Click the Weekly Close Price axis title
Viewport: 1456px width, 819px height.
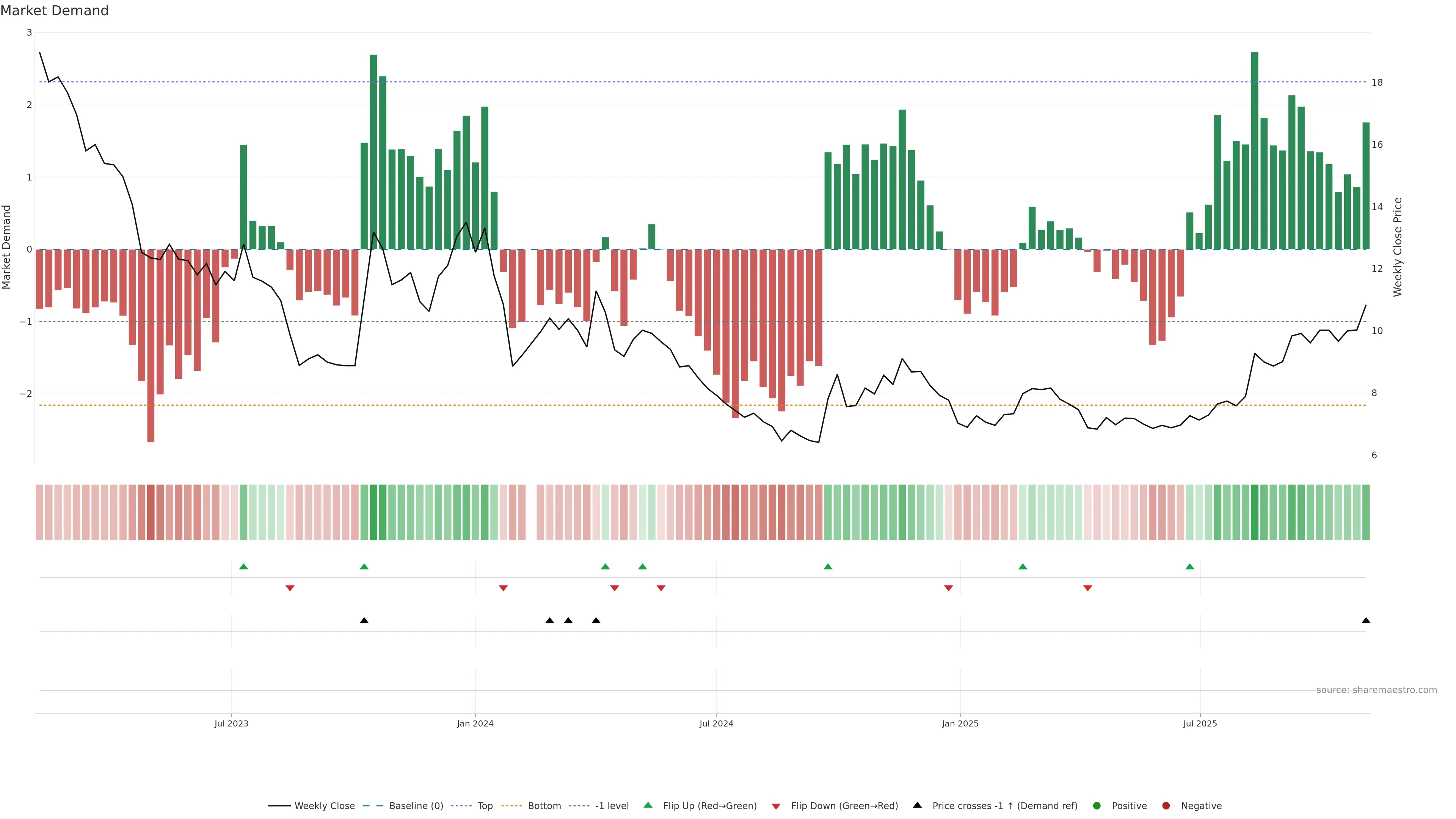(1397, 247)
